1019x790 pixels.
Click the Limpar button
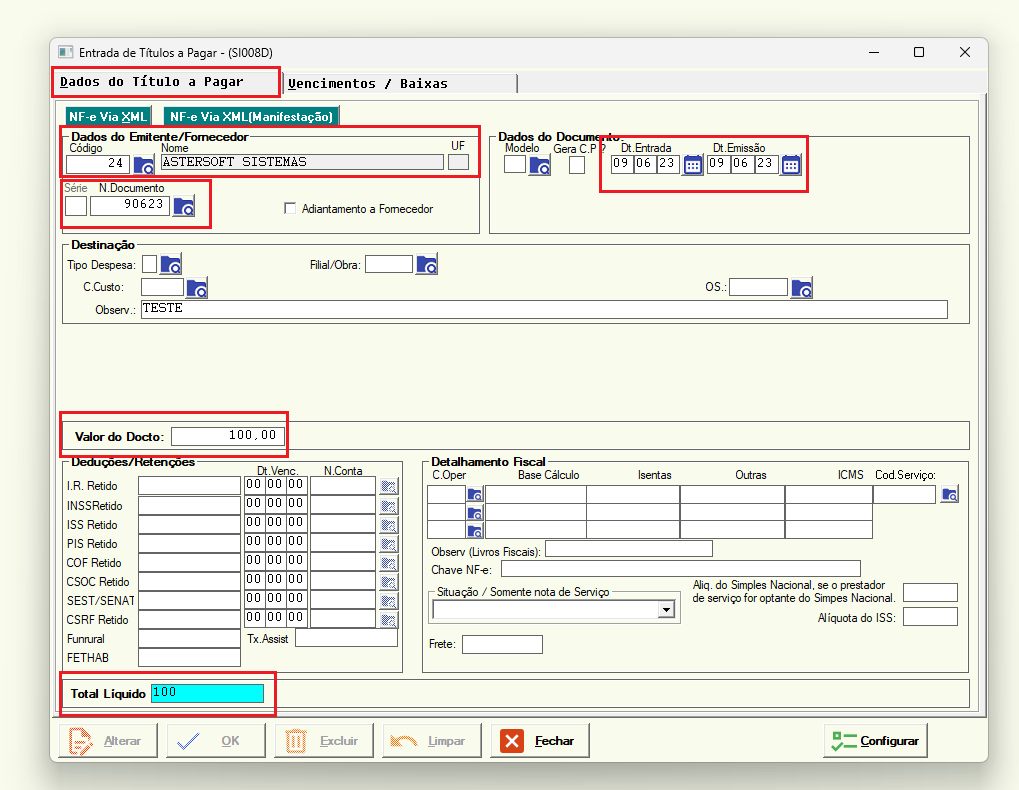pos(432,741)
